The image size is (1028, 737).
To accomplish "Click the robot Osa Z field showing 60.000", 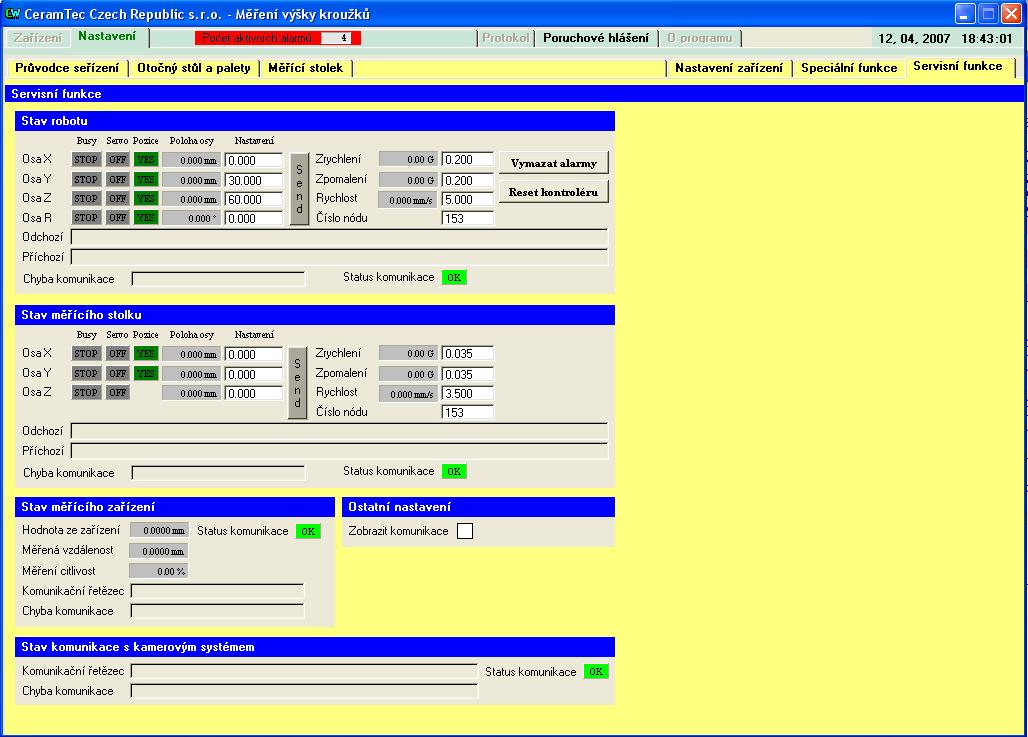I will (x=253, y=199).
